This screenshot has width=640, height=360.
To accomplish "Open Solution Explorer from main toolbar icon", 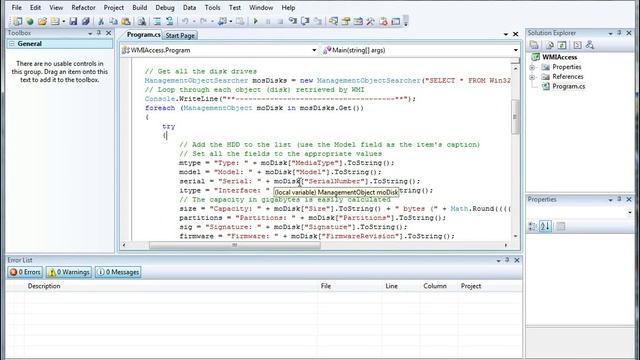I will click(x=333, y=21).
